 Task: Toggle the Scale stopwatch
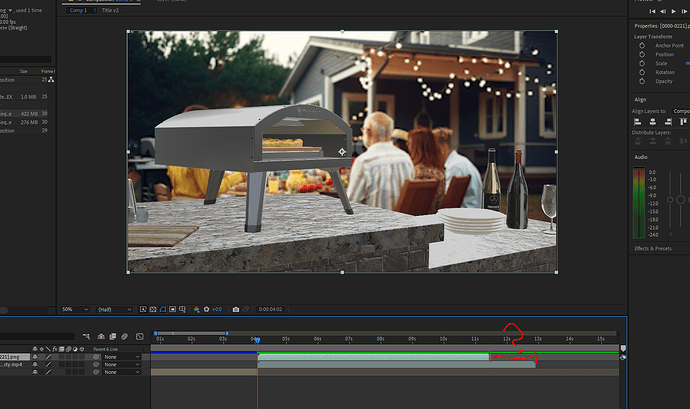click(x=642, y=63)
